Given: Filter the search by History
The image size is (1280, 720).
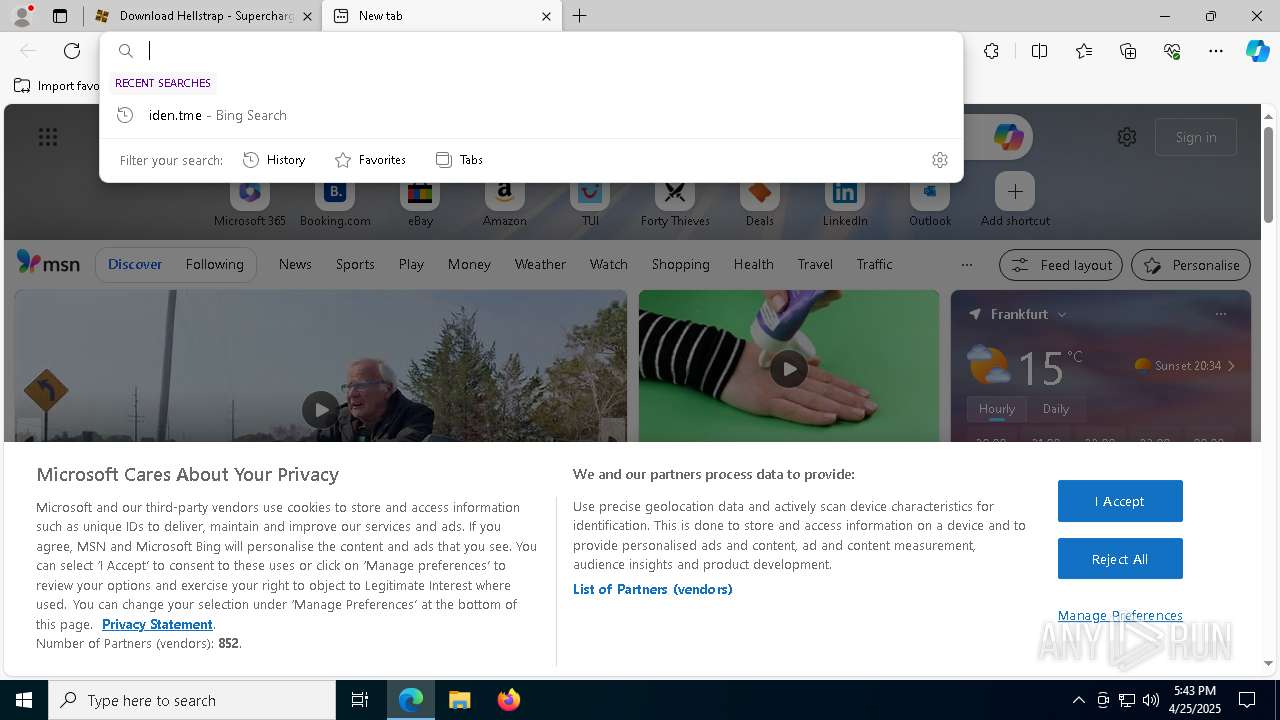Looking at the screenshot, I should [x=274, y=160].
